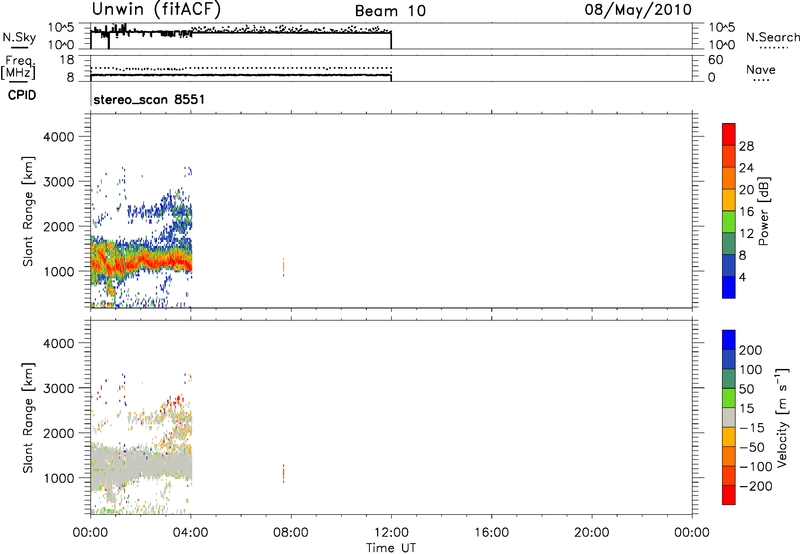This screenshot has width=800, height=554.
Task: Click the 'Freq. [MHz]' axis label
Action: (x=18, y=68)
